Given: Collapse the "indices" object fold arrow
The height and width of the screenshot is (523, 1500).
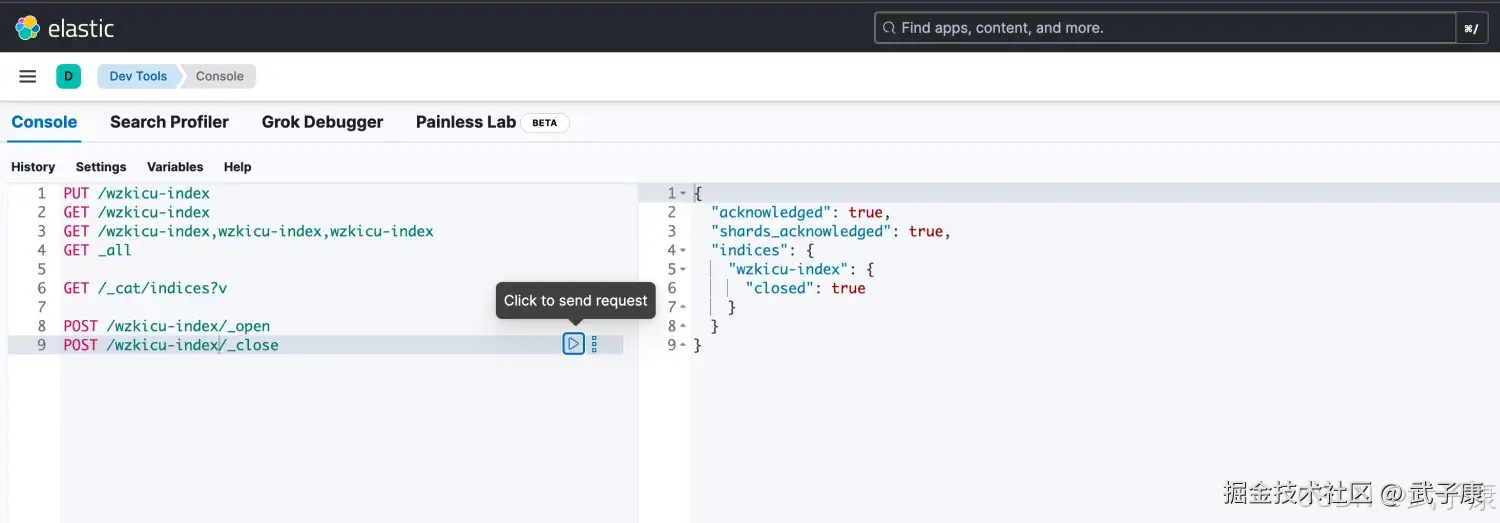Looking at the screenshot, I should pyautogui.click(x=683, y=250).
